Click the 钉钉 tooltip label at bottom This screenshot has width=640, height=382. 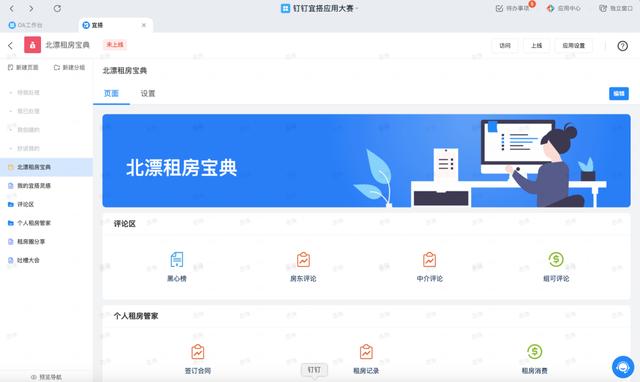[x=314, y=370]
